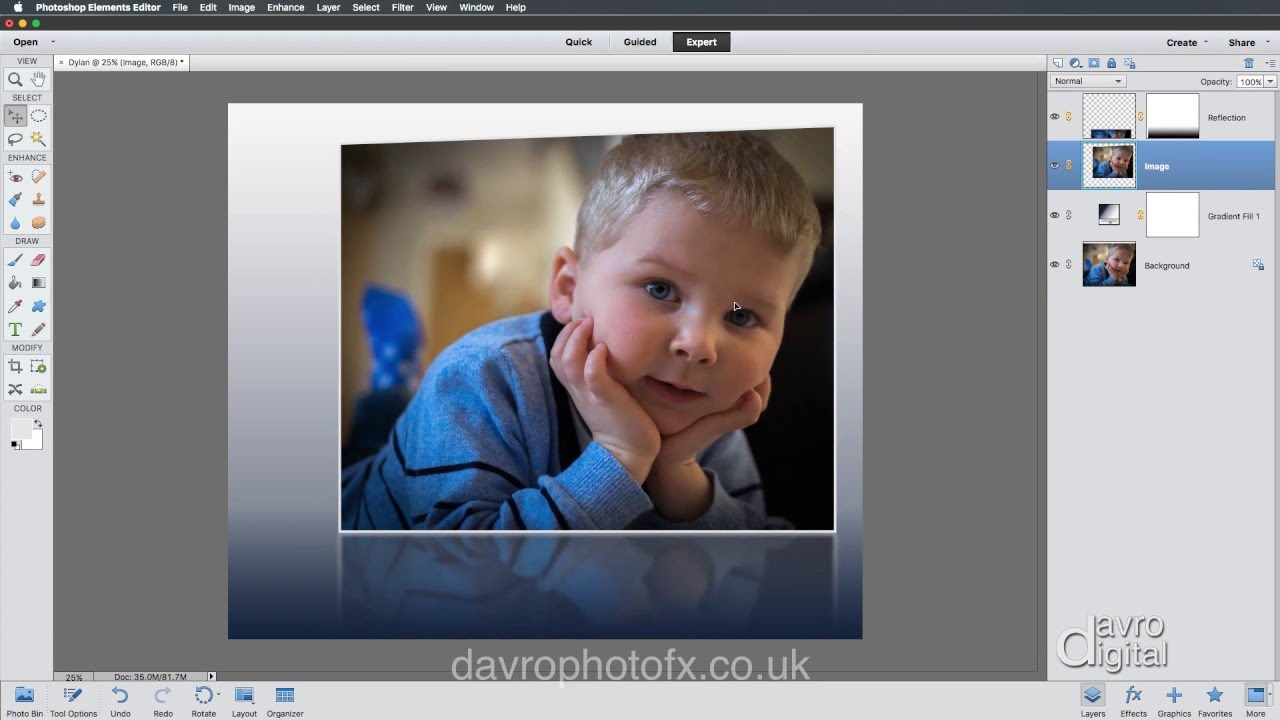Select the Lasso tool

pyautogui.click(x=15, y=139)
